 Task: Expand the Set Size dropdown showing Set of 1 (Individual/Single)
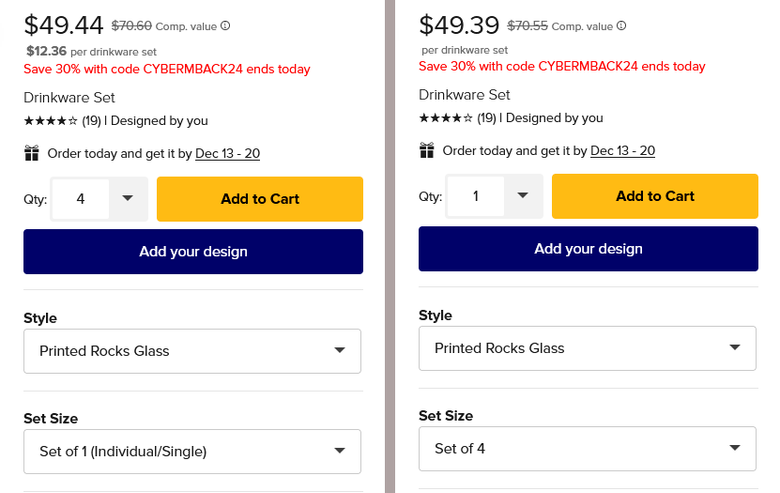[192, 451]
